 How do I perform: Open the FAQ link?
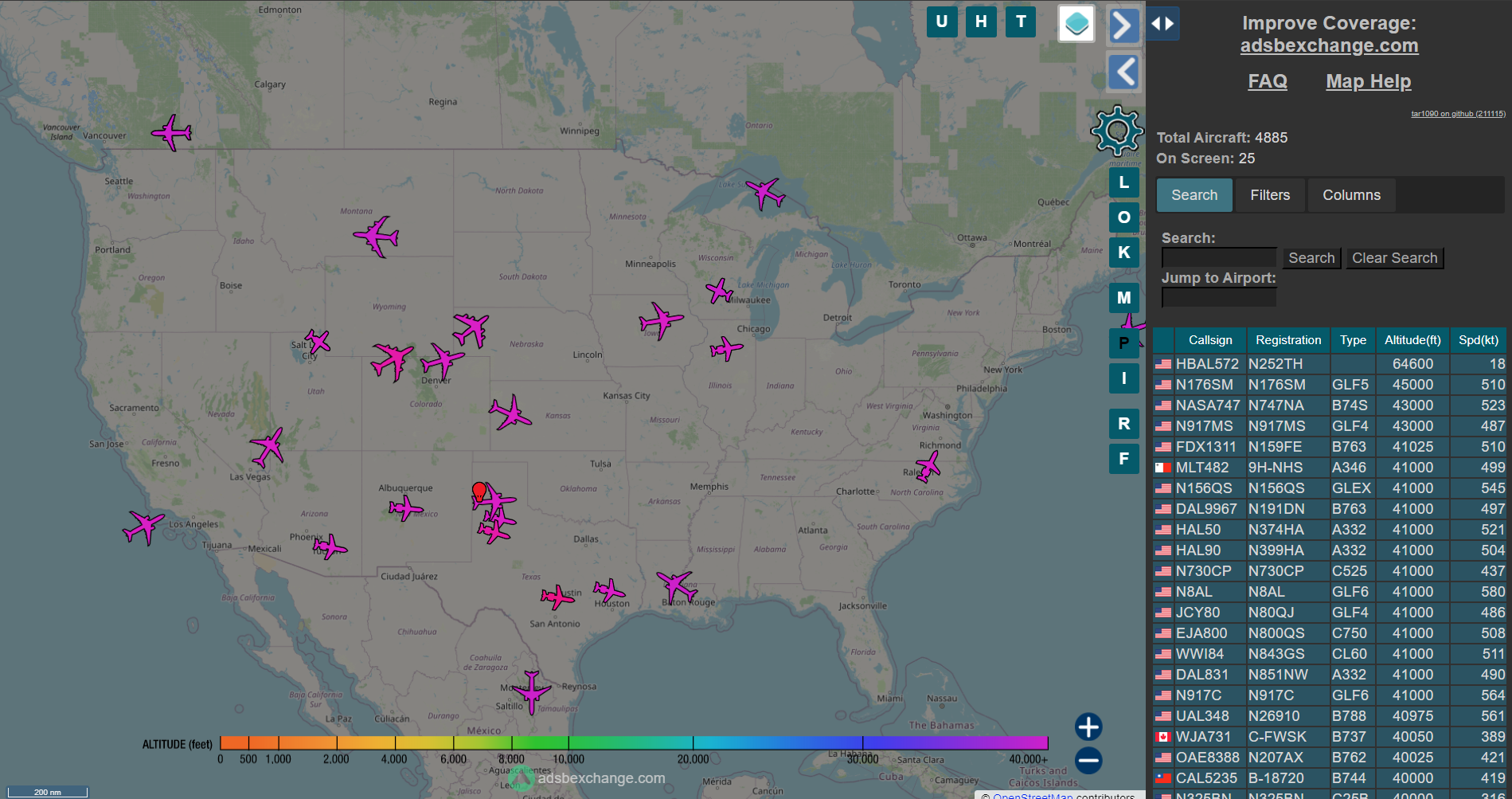coord(1268,81)
